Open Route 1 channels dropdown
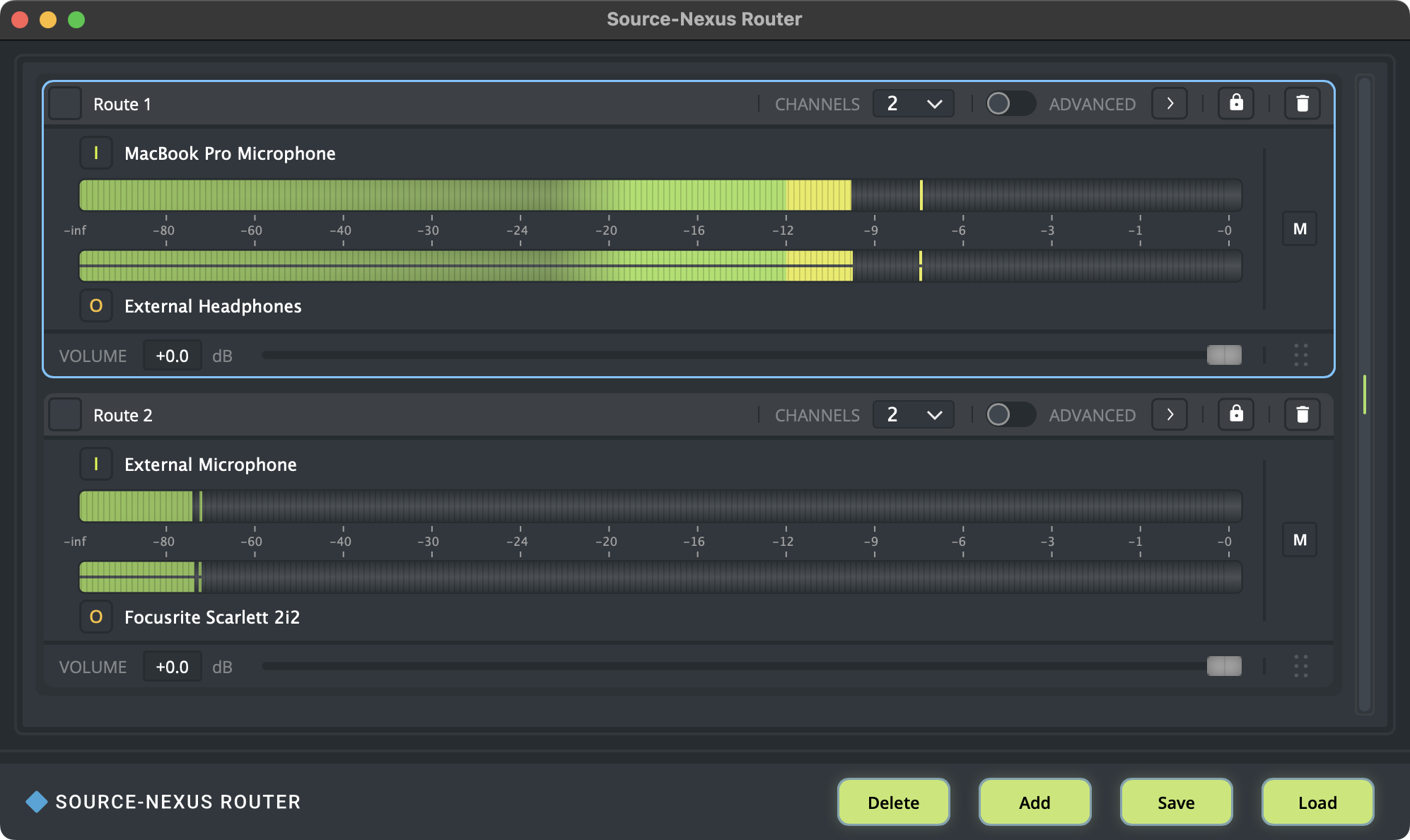Screen dimensions: 1410x840 pyautogui.click(x=913, y=104)
